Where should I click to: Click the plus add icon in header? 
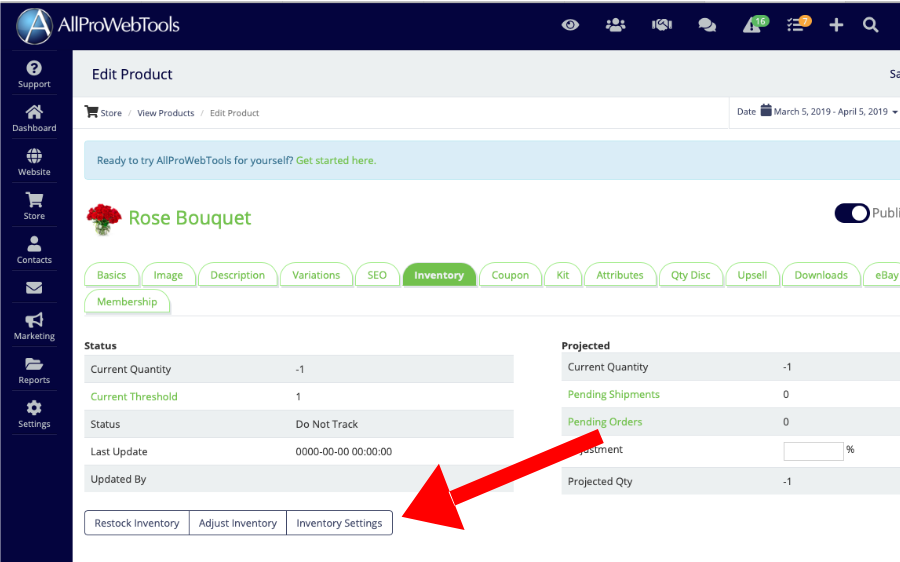836,25
